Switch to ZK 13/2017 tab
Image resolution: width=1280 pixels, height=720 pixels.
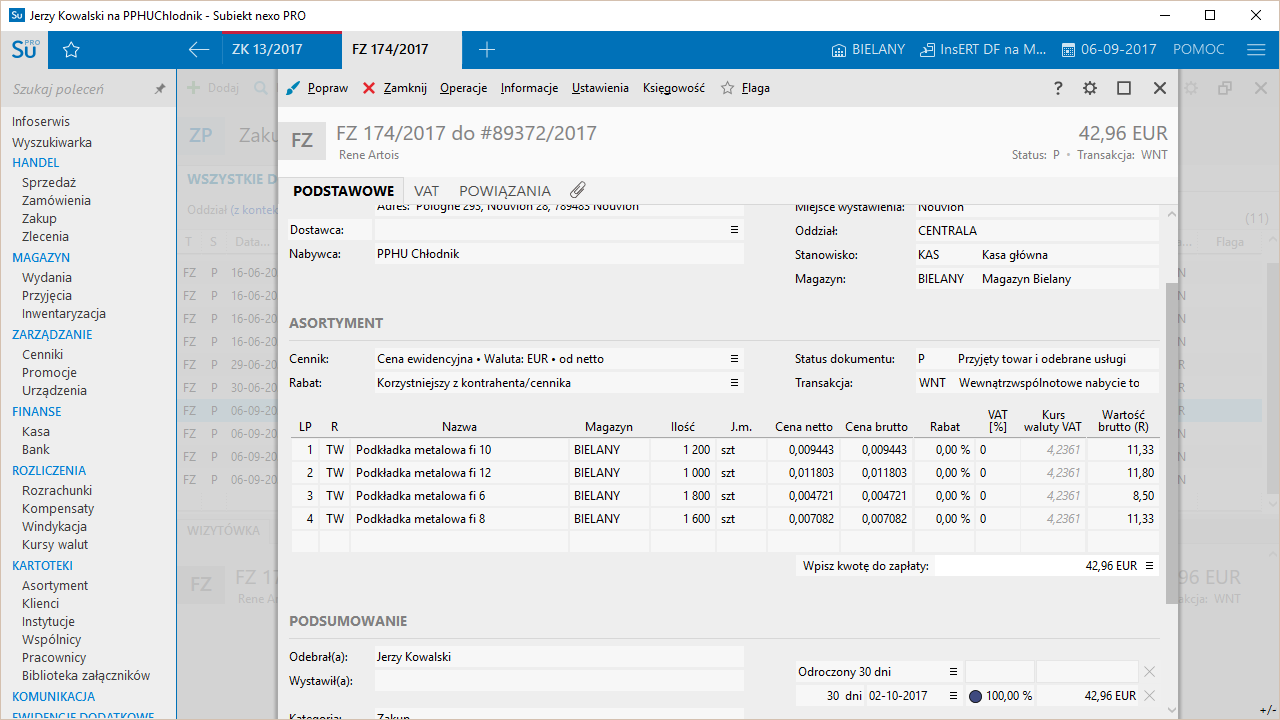point(281,50)
